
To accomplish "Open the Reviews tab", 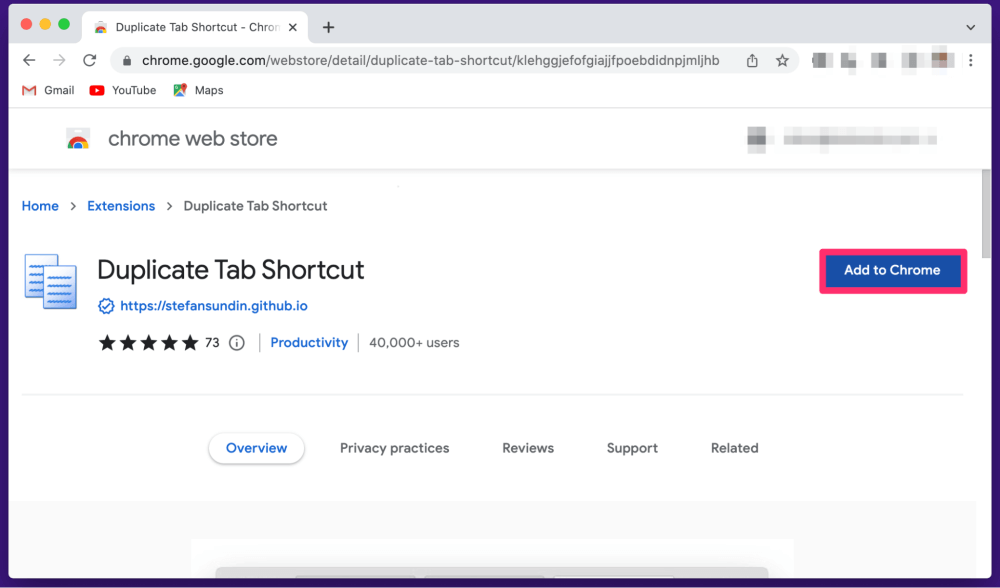I will click(x=528, y=448).
